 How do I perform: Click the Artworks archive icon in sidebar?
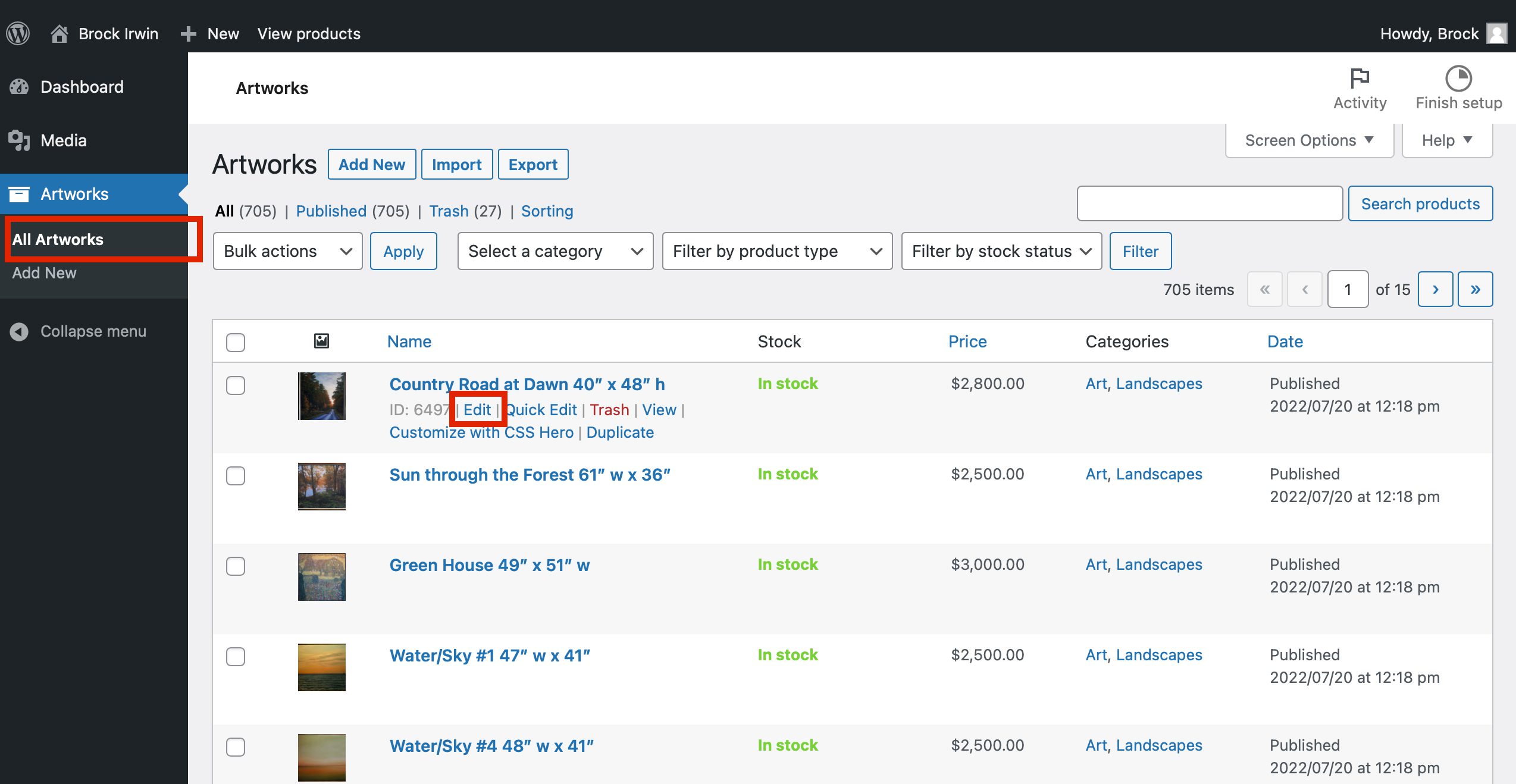(19, 194)
